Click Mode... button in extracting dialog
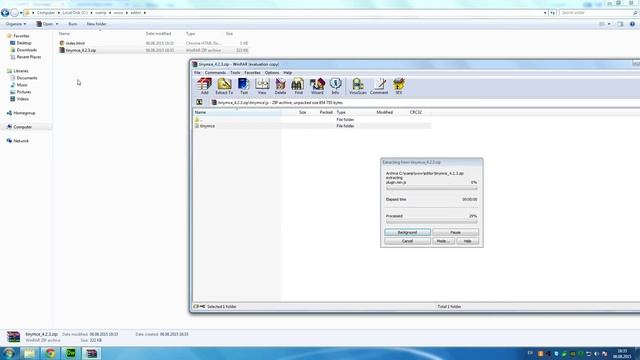 tap(443, 241)
